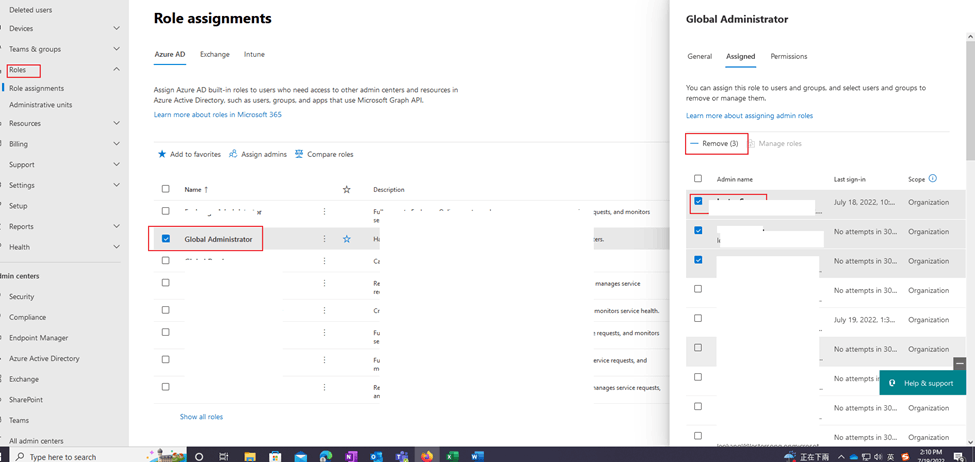The width and height of the screenshot is (975, 462).
Task: Expand the Reports navigation section
Action: click(x=117, y=226)
